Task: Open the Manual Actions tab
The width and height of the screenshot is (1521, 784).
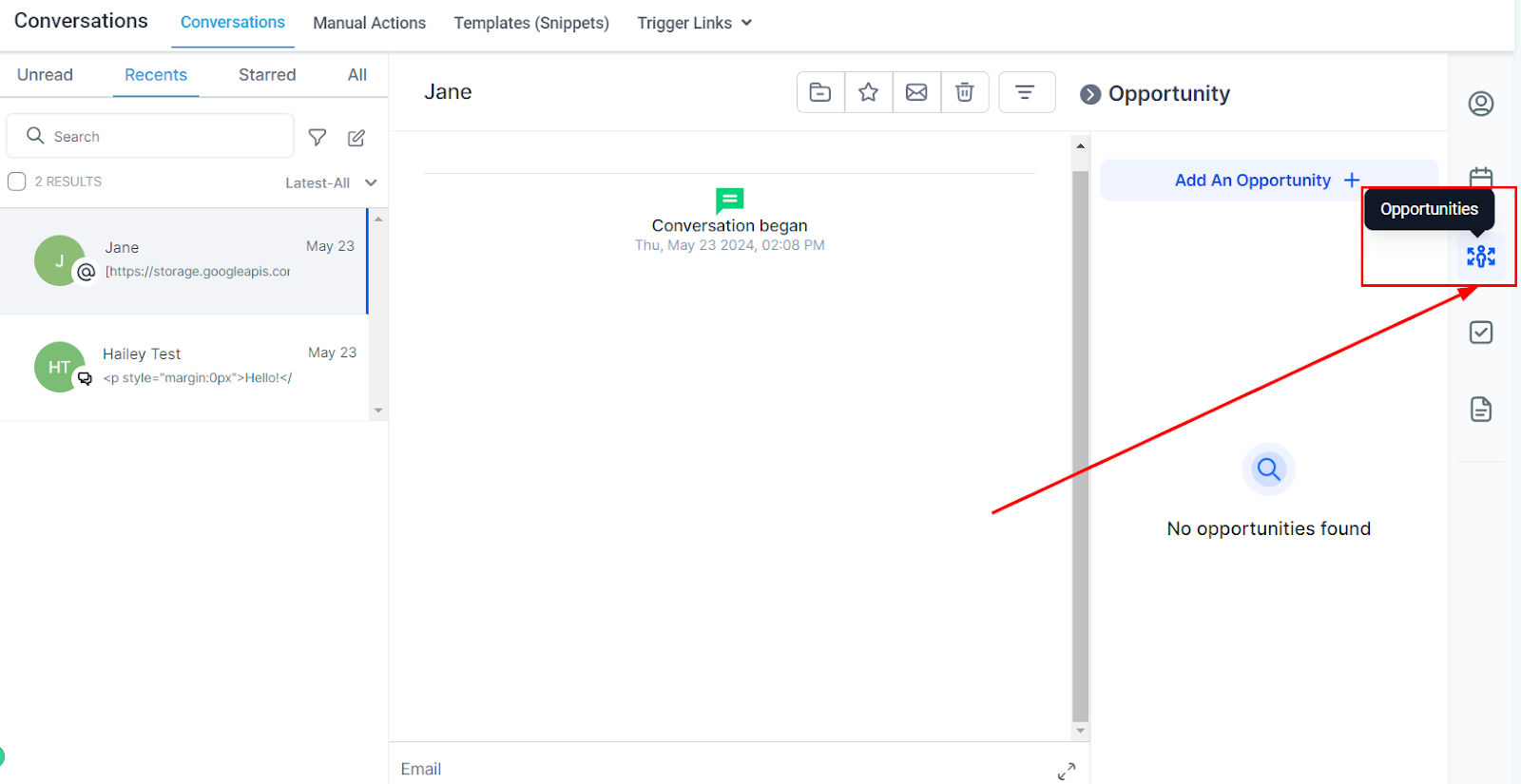Action: coord(370,23)
